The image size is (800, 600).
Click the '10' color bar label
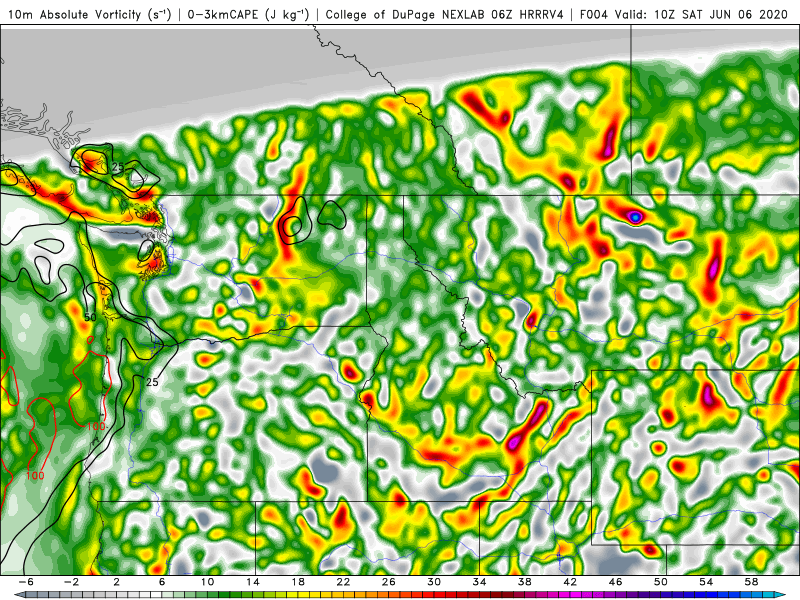(207, 582)
